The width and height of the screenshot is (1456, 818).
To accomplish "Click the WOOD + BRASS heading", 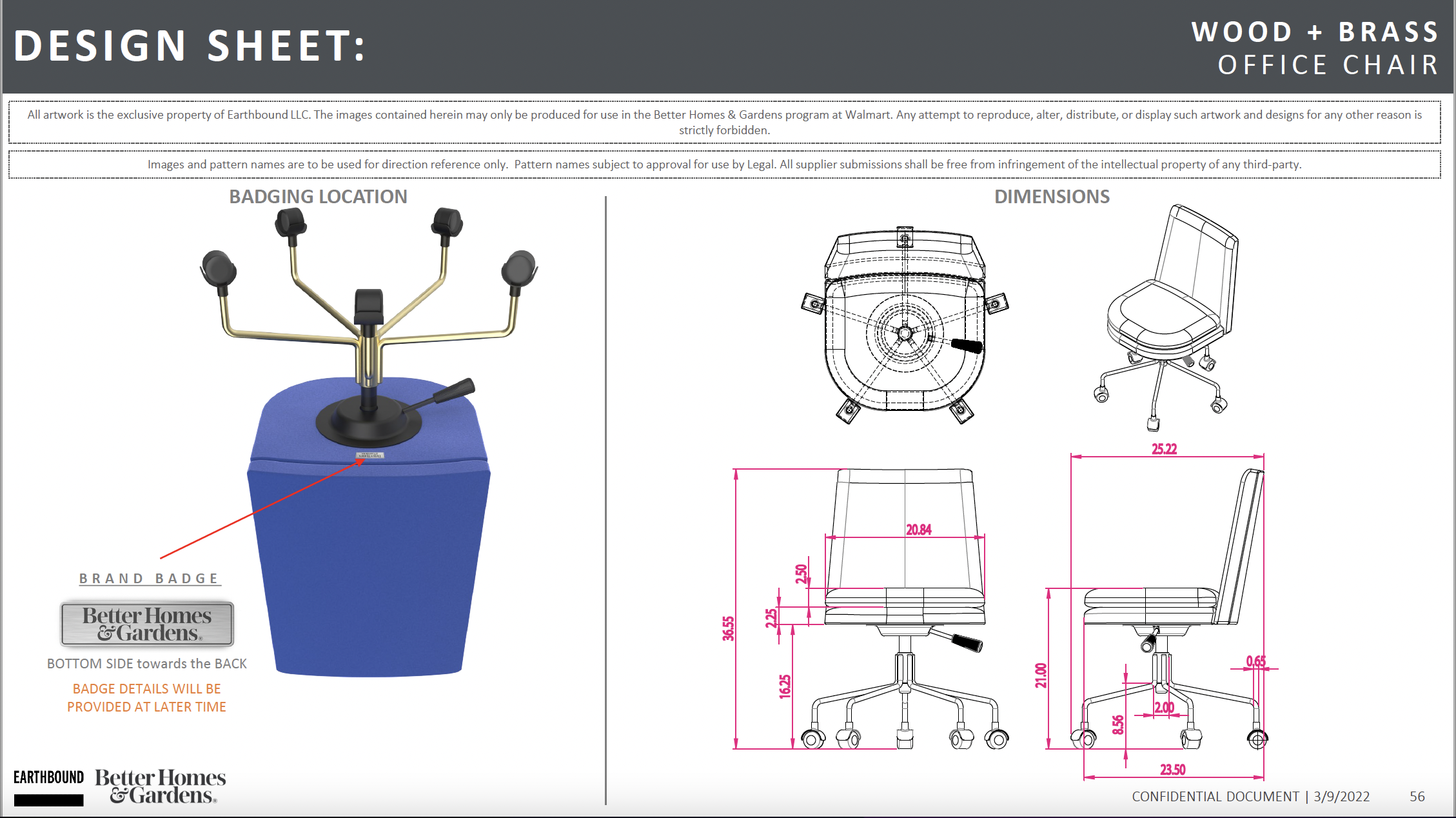I will click(1315, 32).
